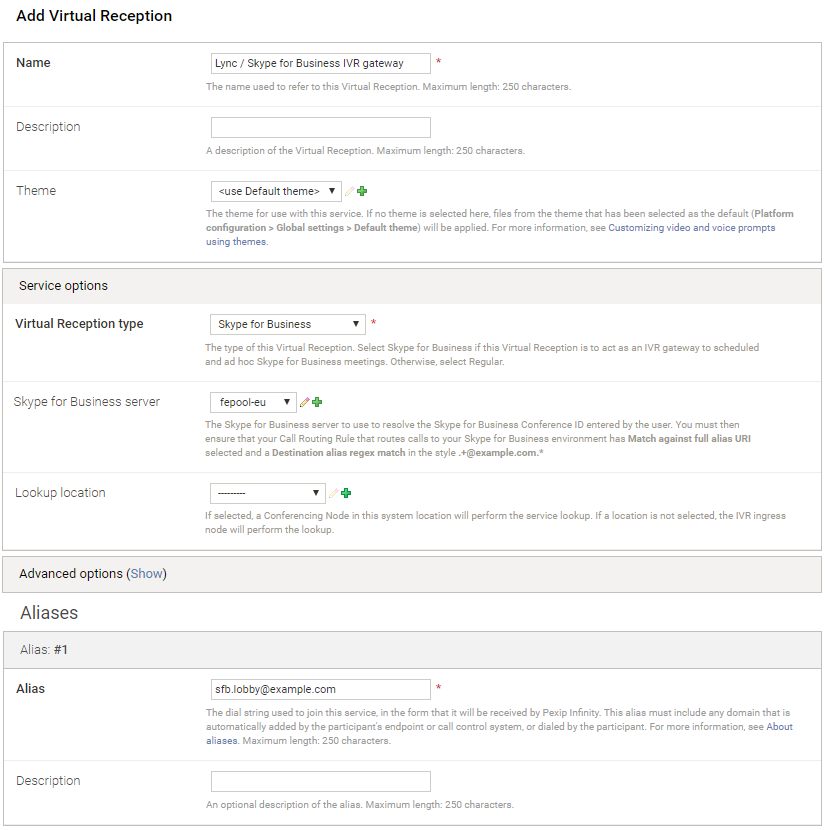The width and height of the screenshot is (825, 830).
Task: Add a new theme
Action: point(362,190)
